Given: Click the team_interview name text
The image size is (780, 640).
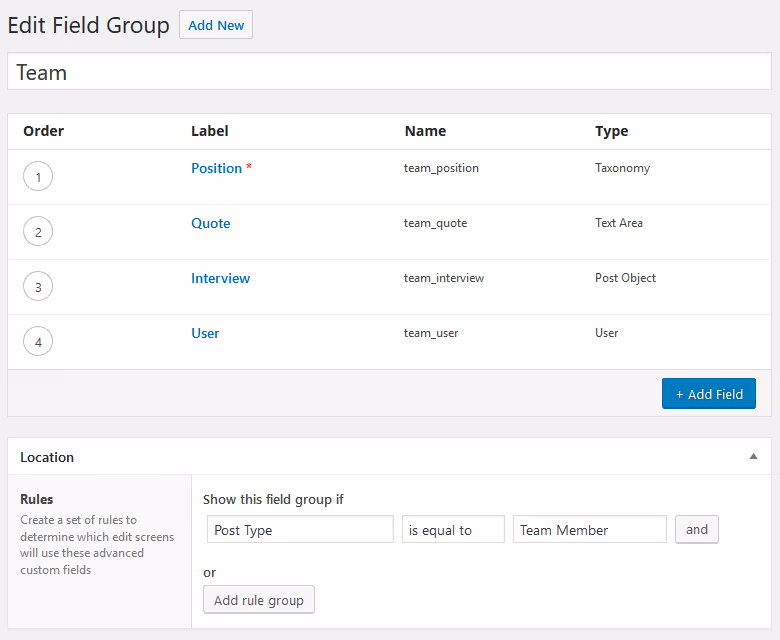Looking at the screenshot, I should click(444, 278).
